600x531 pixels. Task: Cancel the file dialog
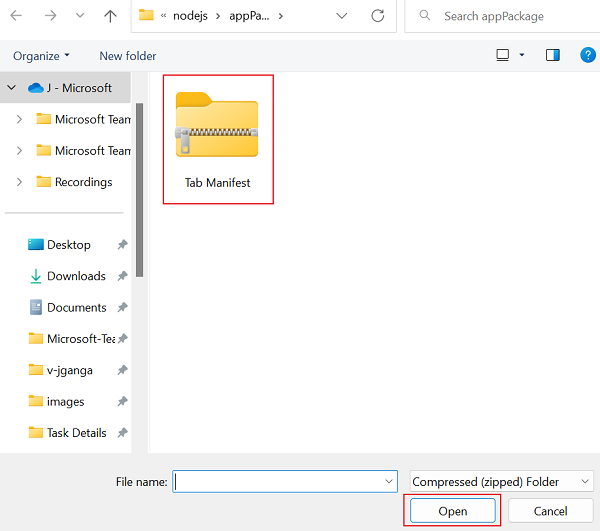point(550,511)
